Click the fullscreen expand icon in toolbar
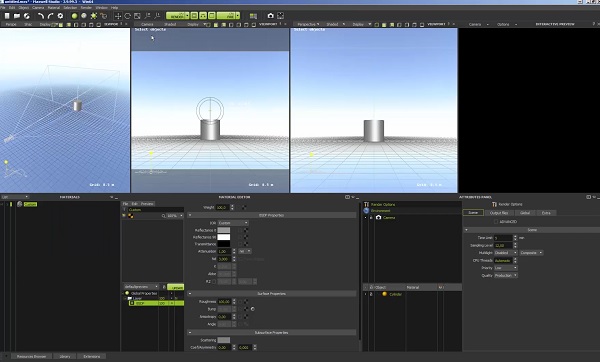 (x=280, y=16)
